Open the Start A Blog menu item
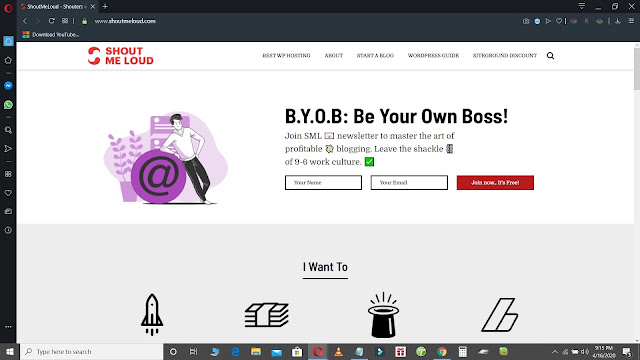640x360 pixels. (x=375, y=56)
